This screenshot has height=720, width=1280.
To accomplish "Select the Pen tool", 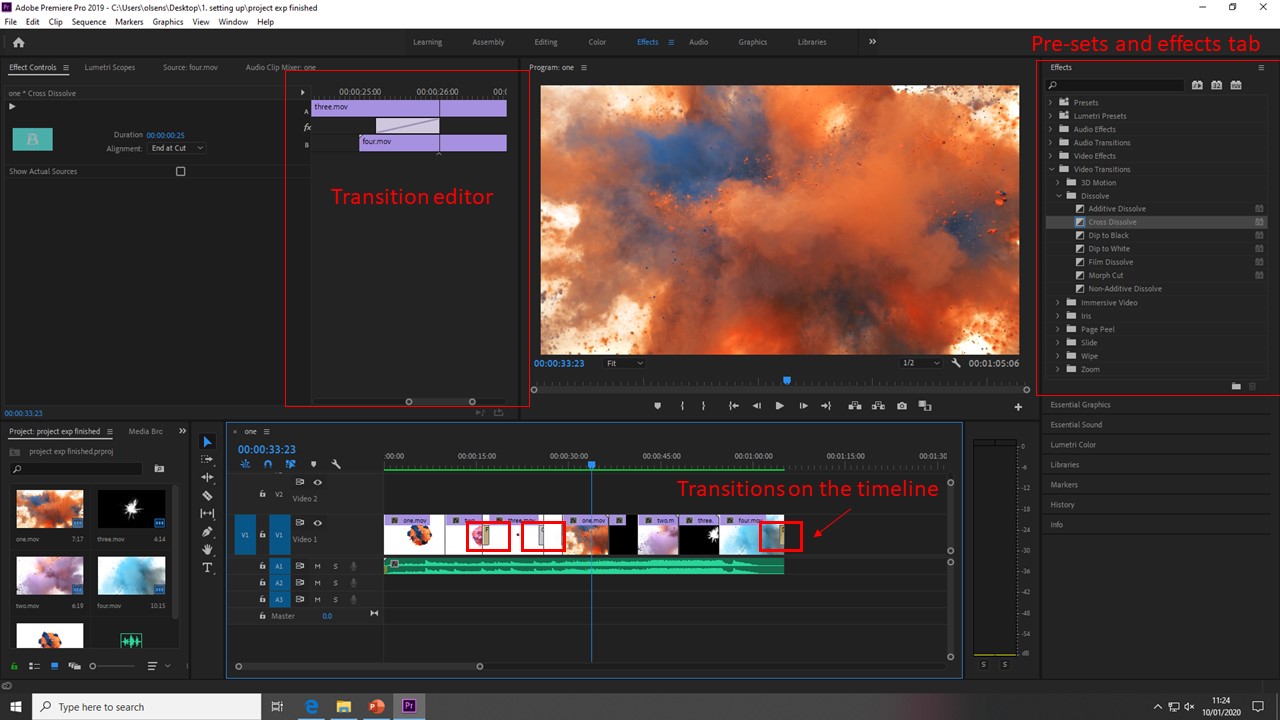I will point(207,531).
